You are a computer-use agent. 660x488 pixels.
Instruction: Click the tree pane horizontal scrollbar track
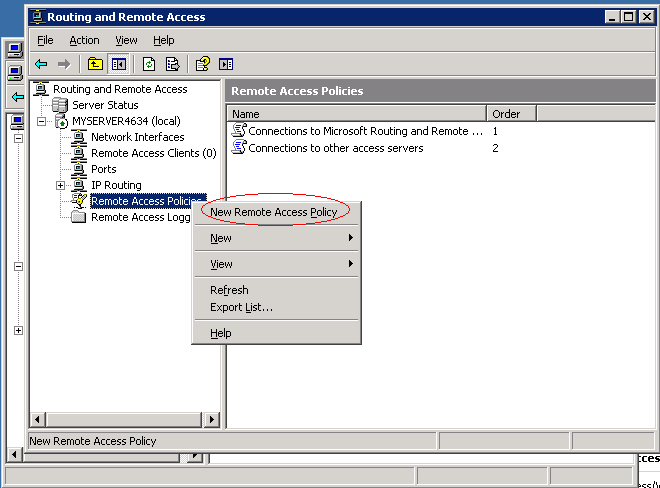tap(124, 420)
